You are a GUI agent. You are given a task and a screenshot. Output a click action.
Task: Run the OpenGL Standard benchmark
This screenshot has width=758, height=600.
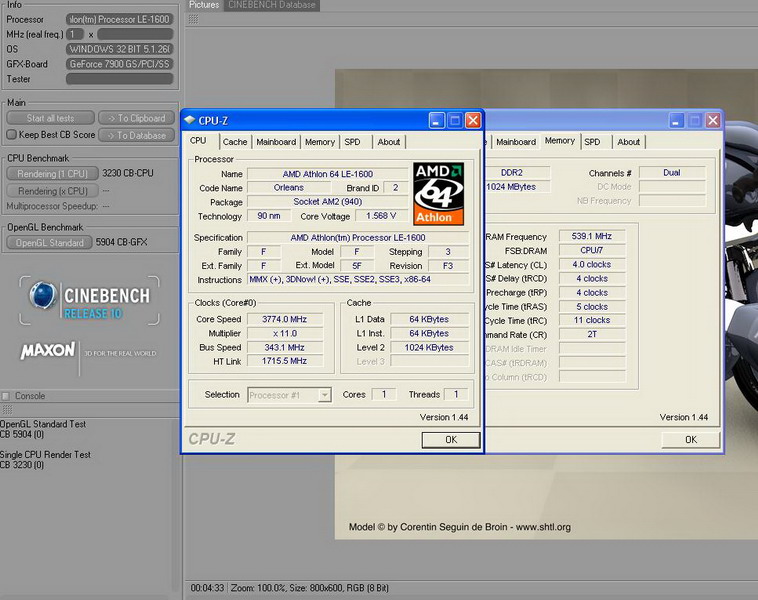(x=49, y=243)
